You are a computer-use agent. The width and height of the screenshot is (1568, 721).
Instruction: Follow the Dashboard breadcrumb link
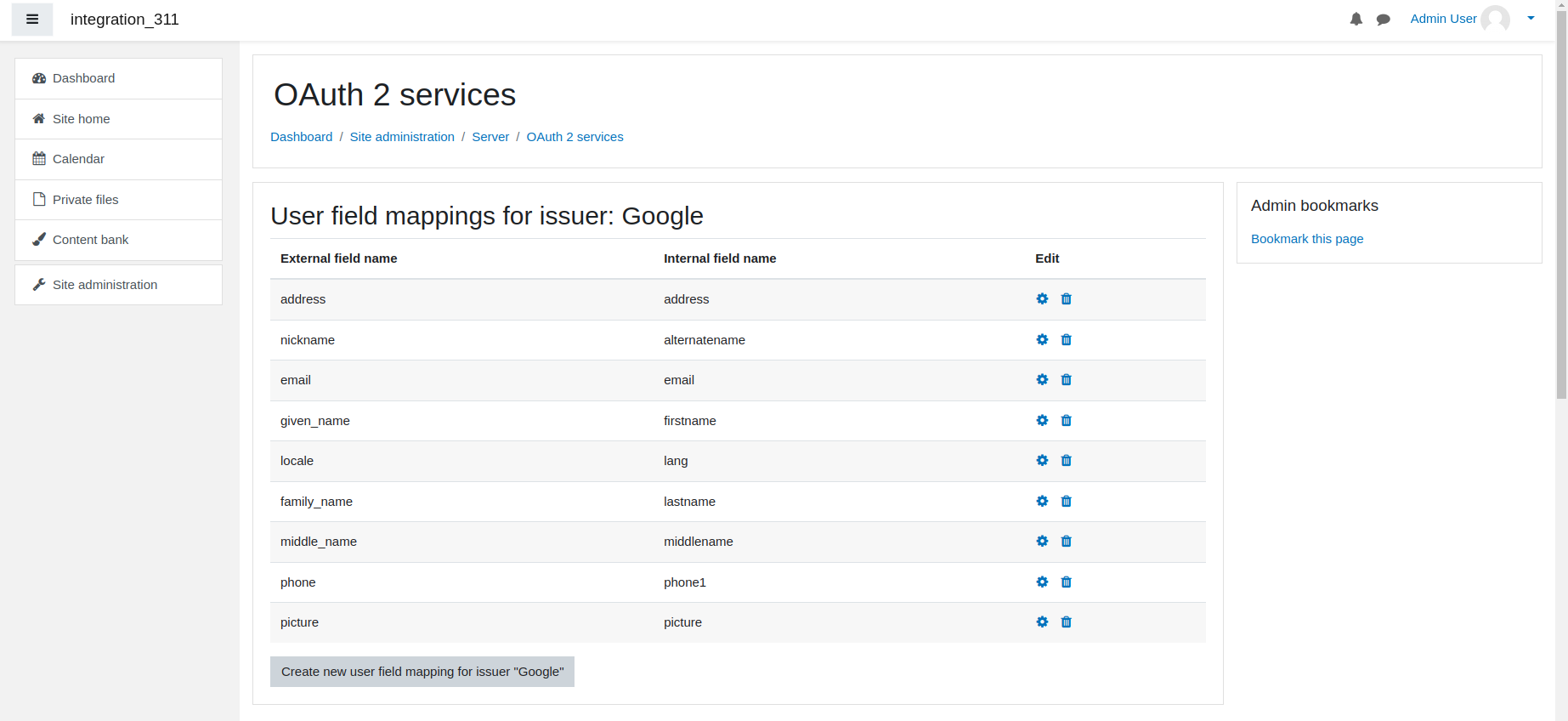coord(302,137)
